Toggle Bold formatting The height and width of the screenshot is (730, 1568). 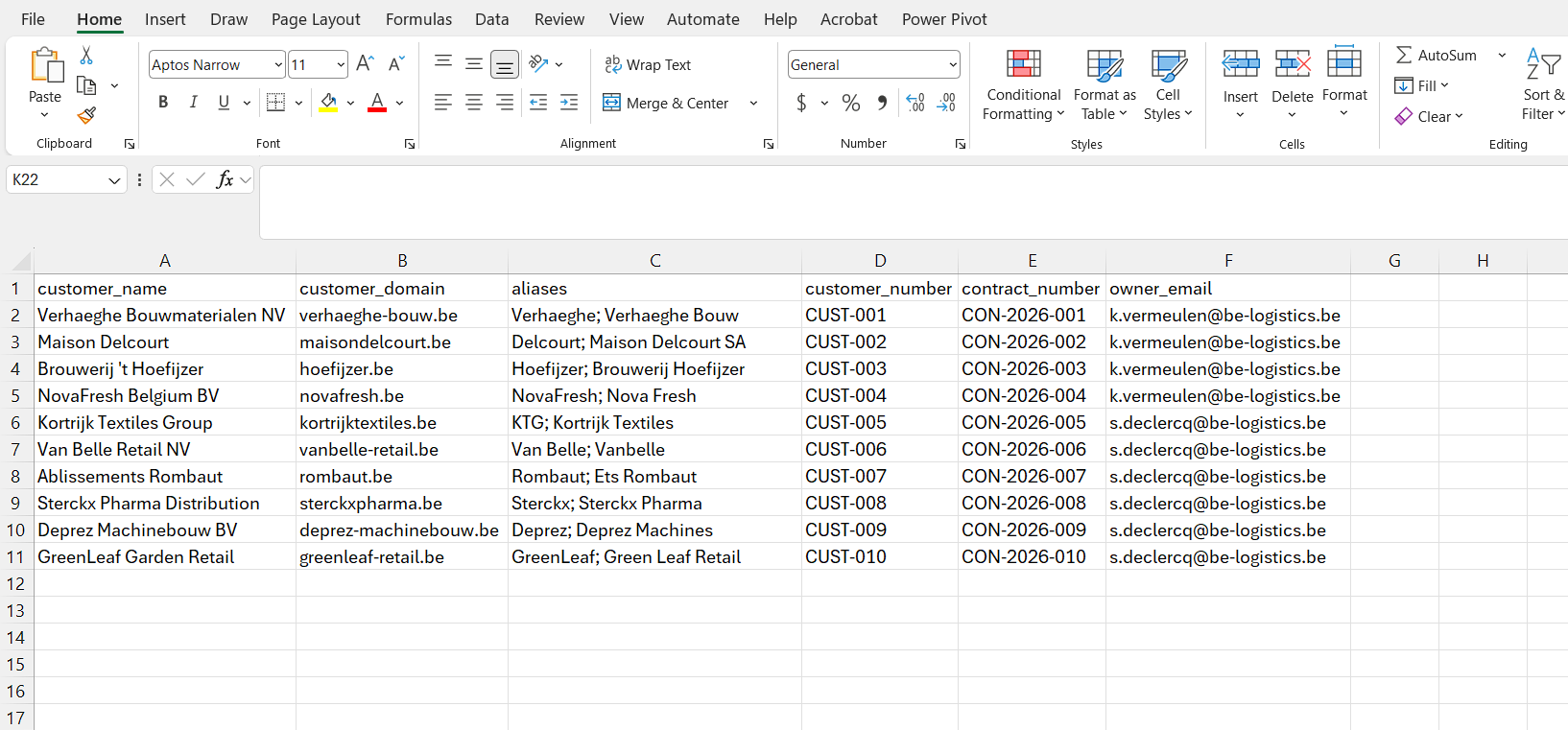coord(163,103)
